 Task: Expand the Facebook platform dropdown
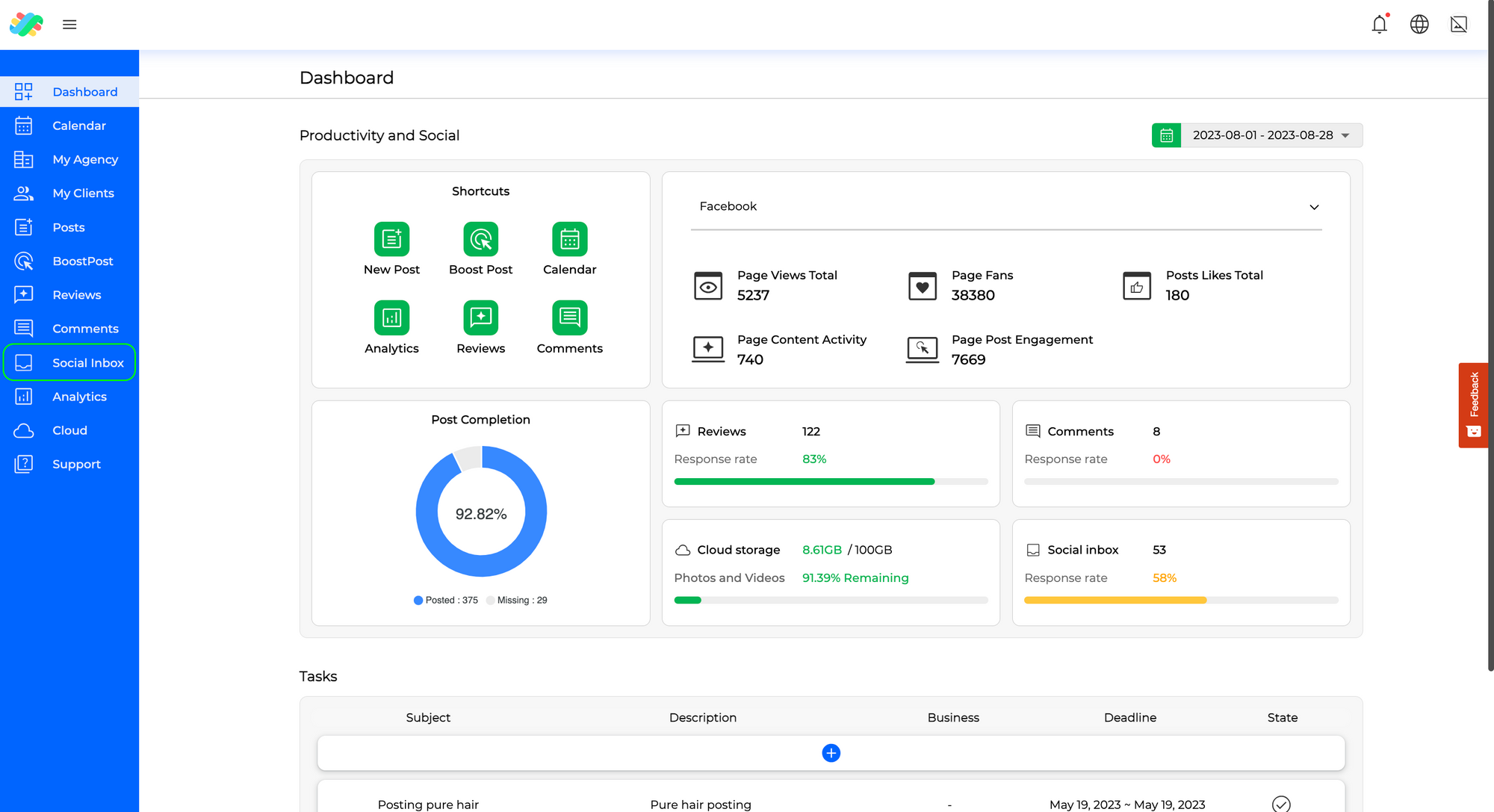click(x=1313, y=207)
